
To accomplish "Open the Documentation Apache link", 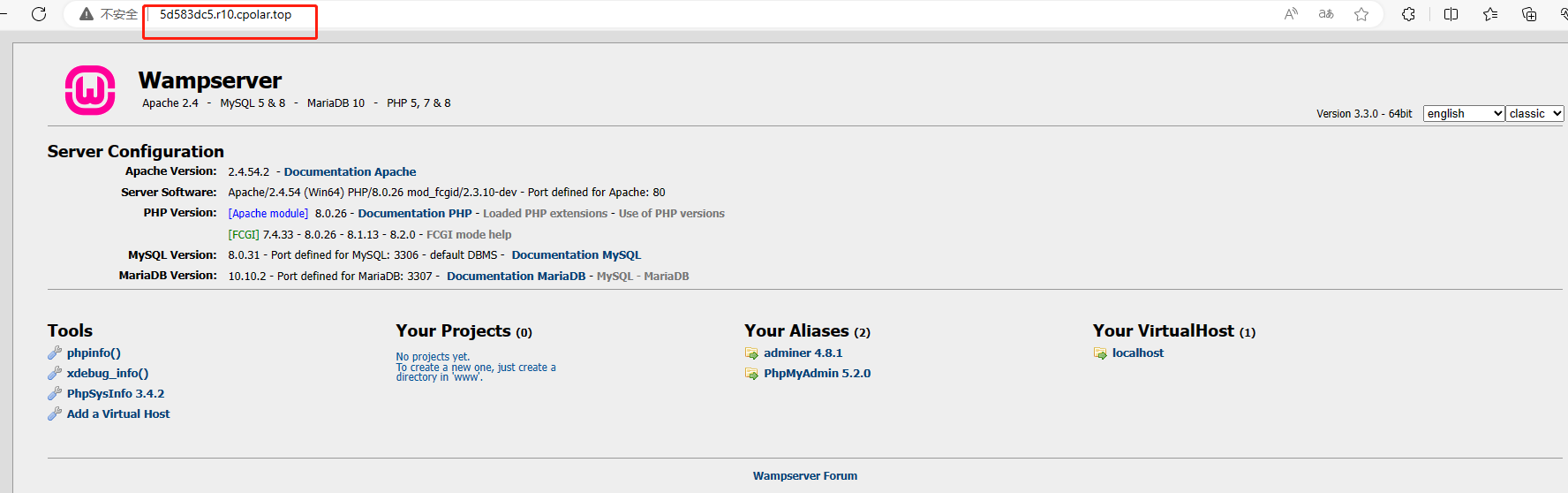I will (350, 171).
